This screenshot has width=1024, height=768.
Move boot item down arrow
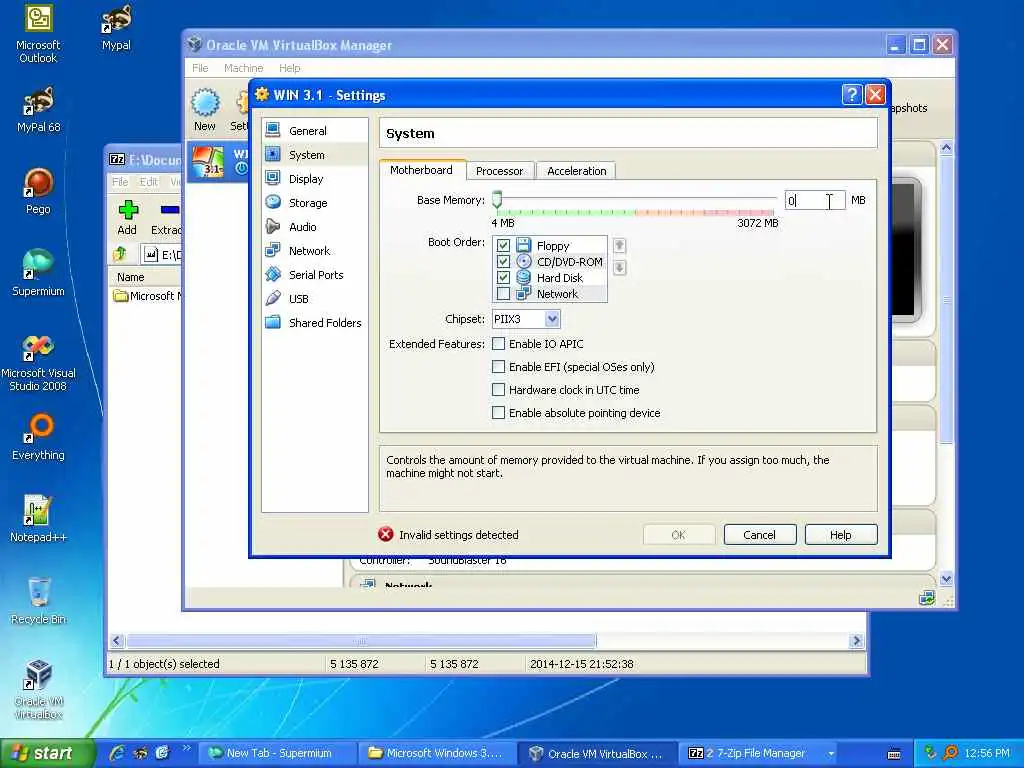619,268
